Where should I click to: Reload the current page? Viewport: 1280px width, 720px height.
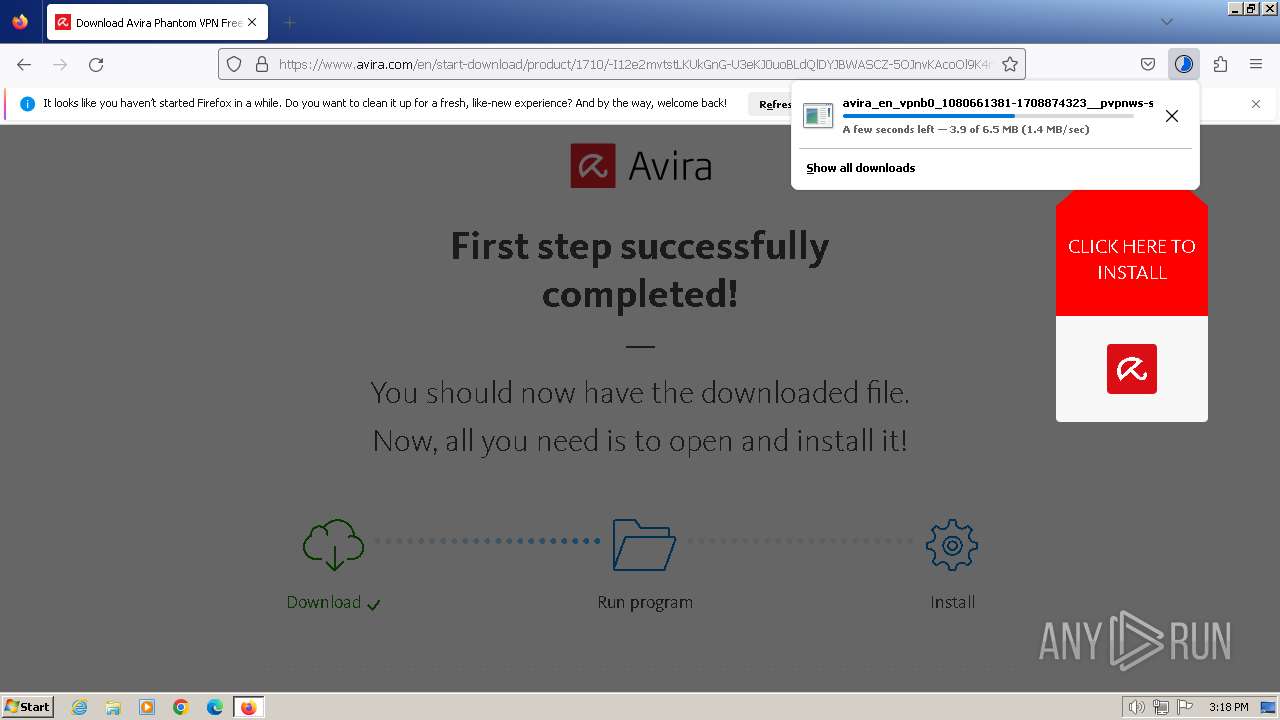[x=96, y=64]
